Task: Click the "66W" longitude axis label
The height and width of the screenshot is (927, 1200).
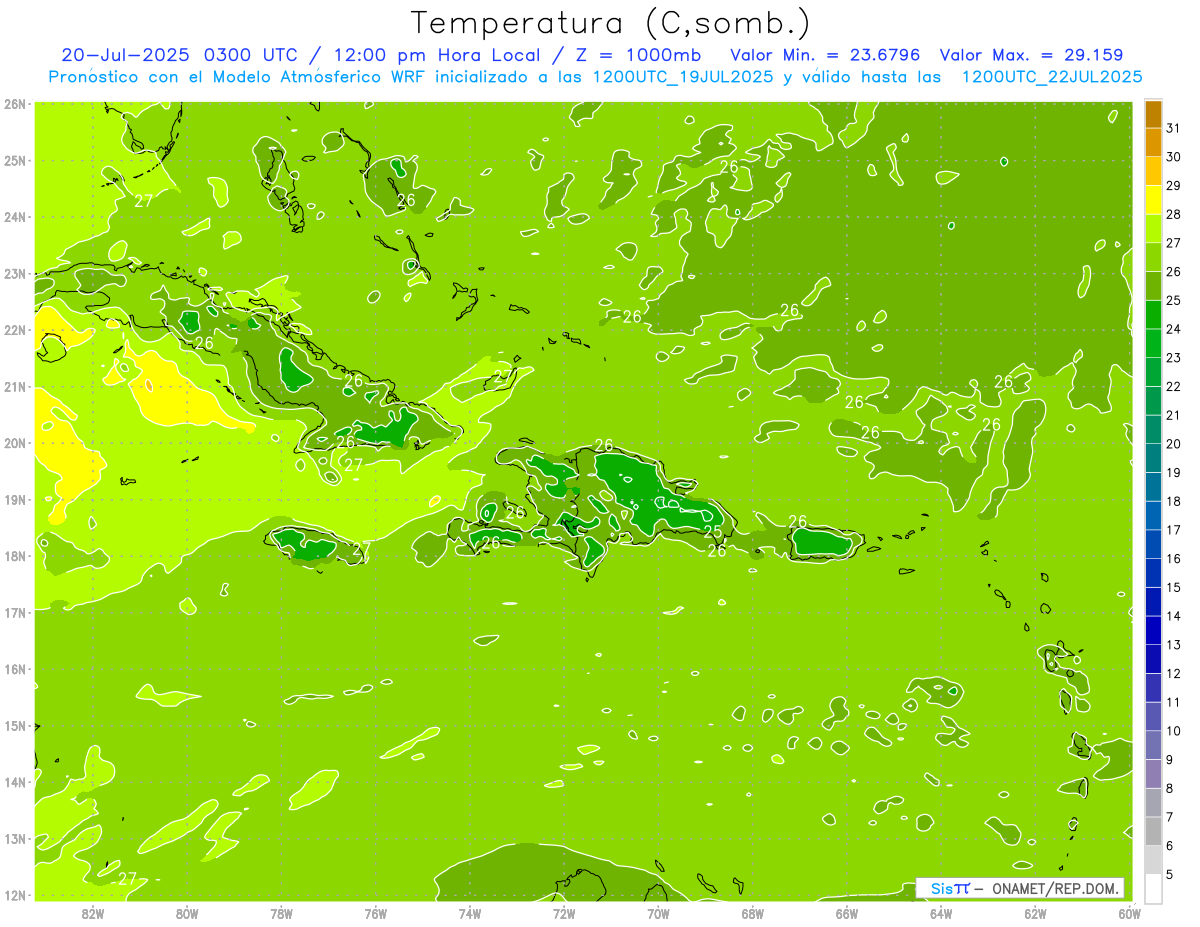Action: pyautogui.click(x=847, y=912)
